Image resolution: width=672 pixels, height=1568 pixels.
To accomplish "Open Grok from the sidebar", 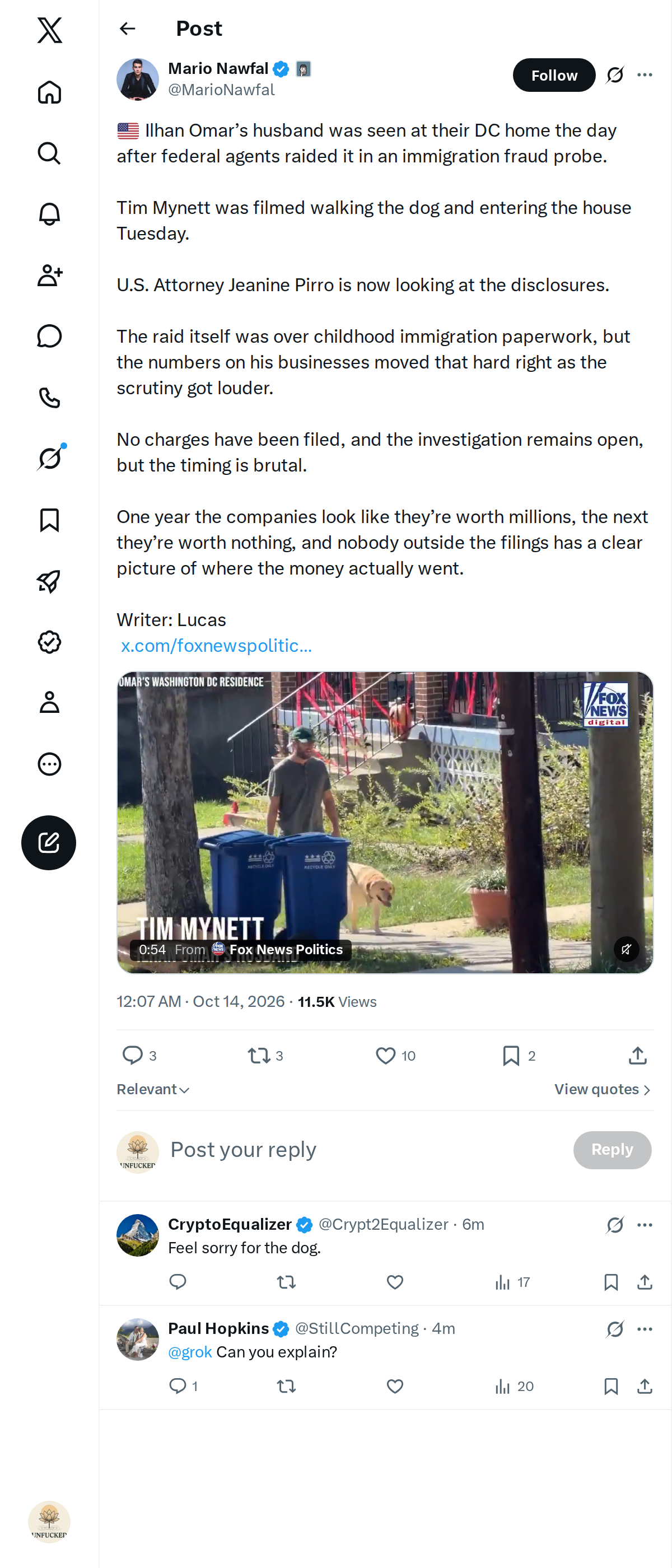I will coord(49,458).
